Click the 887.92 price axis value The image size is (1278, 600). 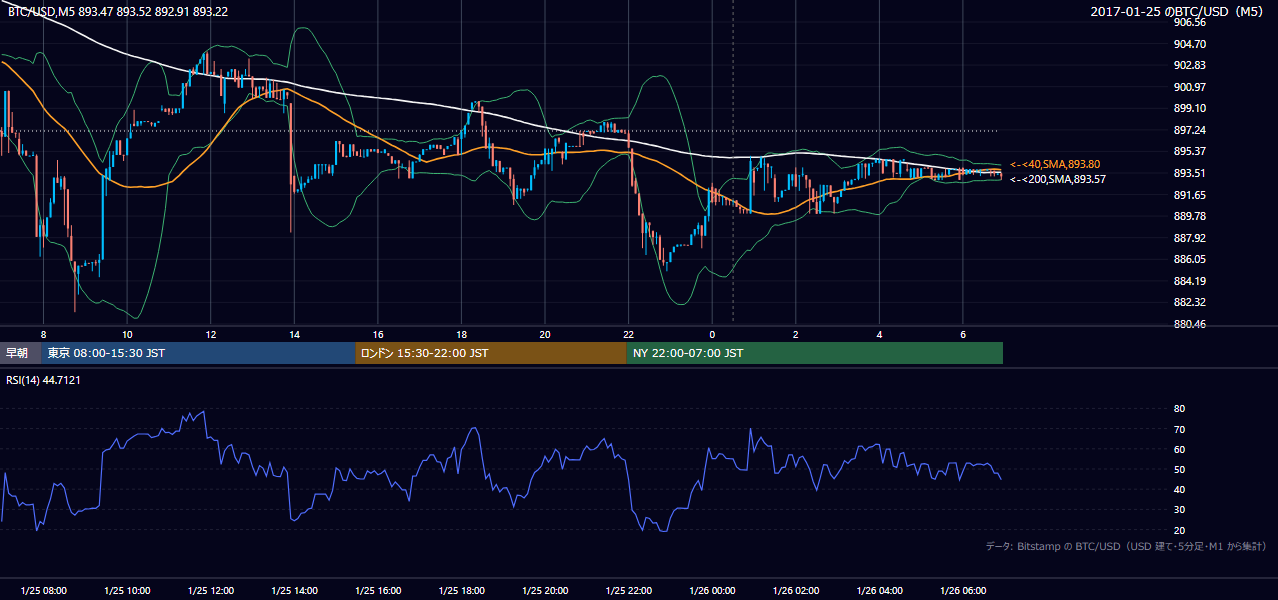[x=1189, y=238]
